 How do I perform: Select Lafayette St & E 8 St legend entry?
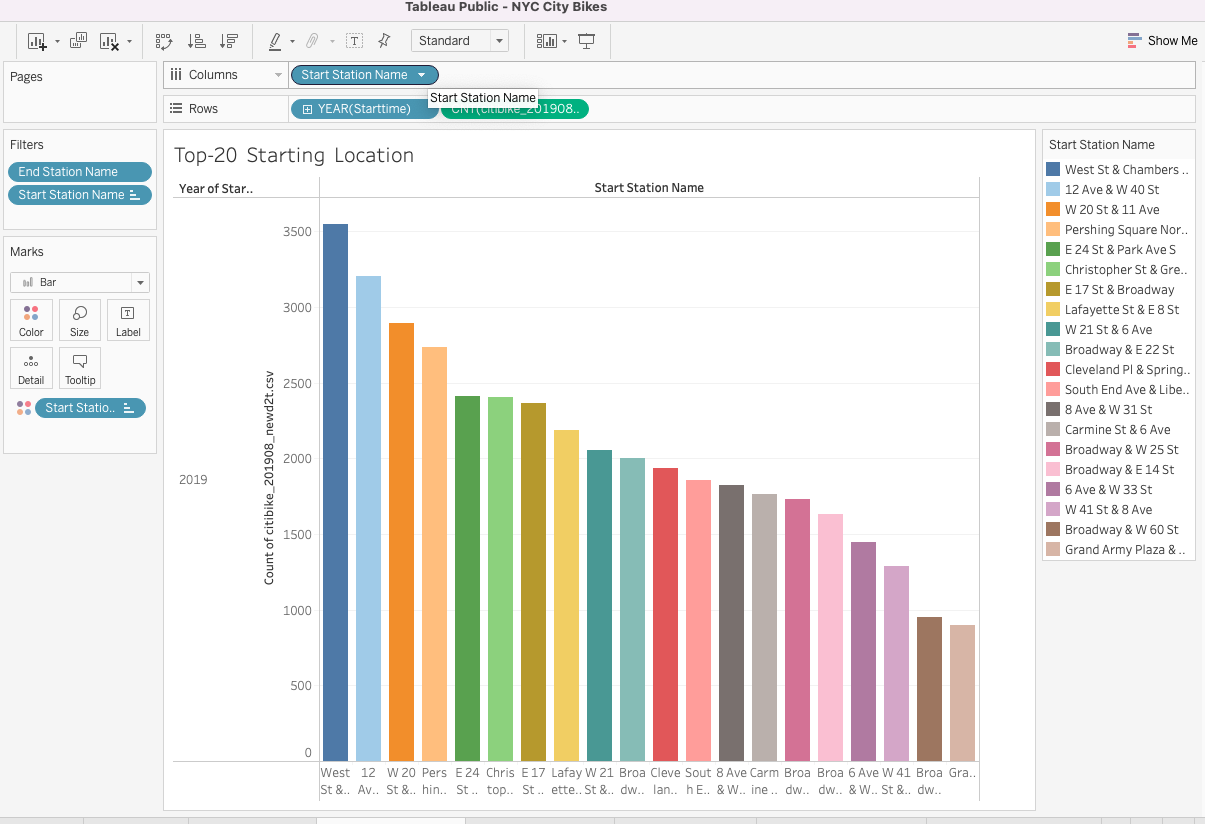coord(1119,310)
